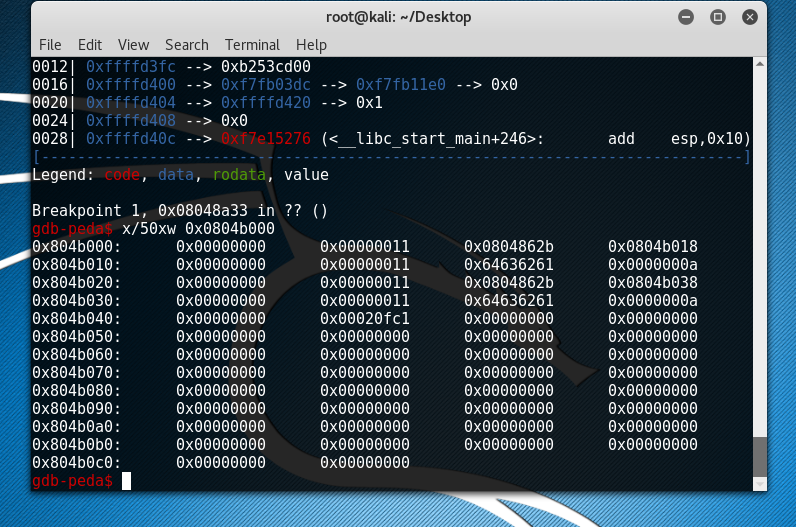Click the stack address 0xffffd400
Viewport: 796px width, 527px height.
click(x=130, y=84)
